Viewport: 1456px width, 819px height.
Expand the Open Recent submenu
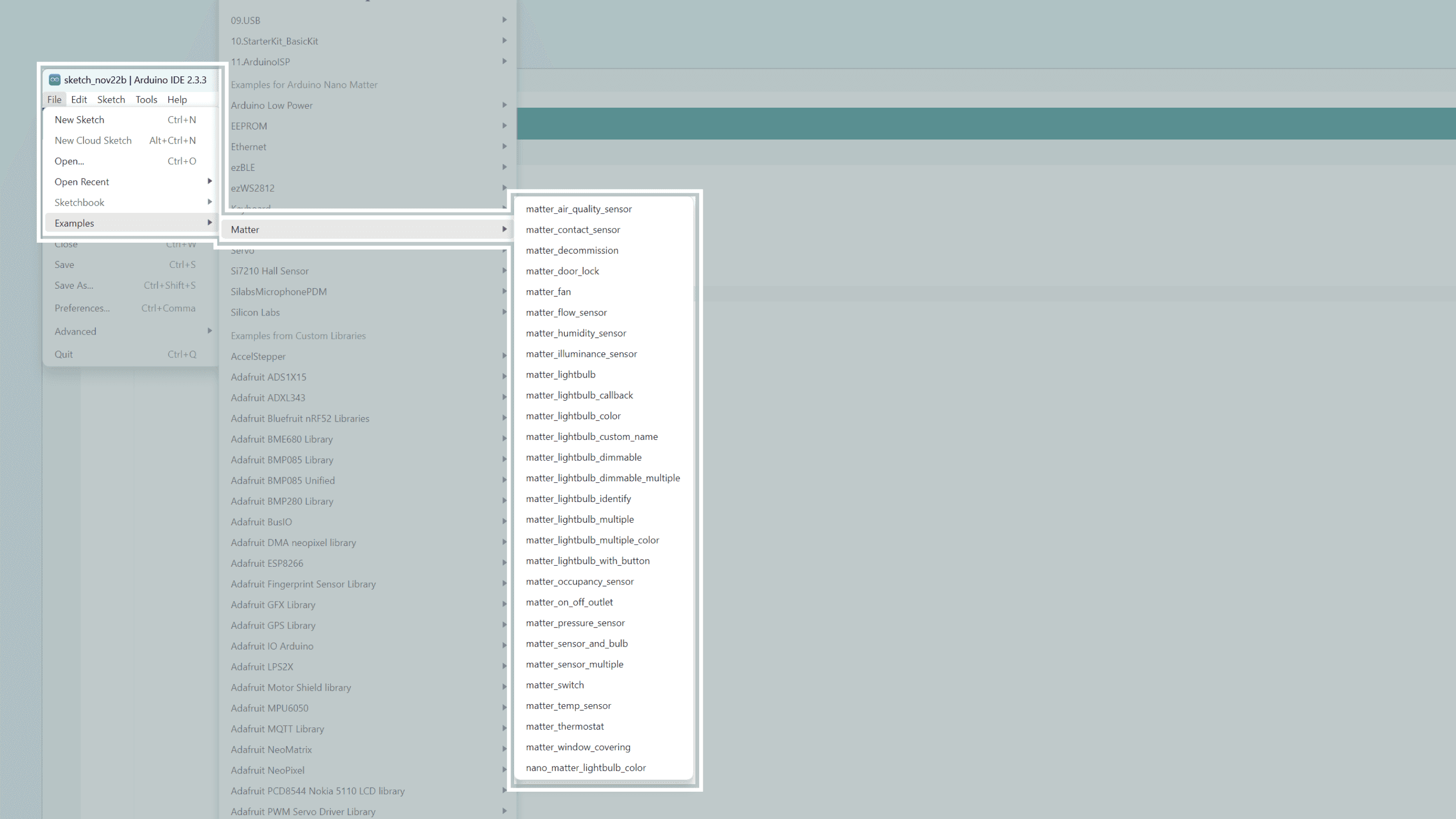[x=82, y=182]
